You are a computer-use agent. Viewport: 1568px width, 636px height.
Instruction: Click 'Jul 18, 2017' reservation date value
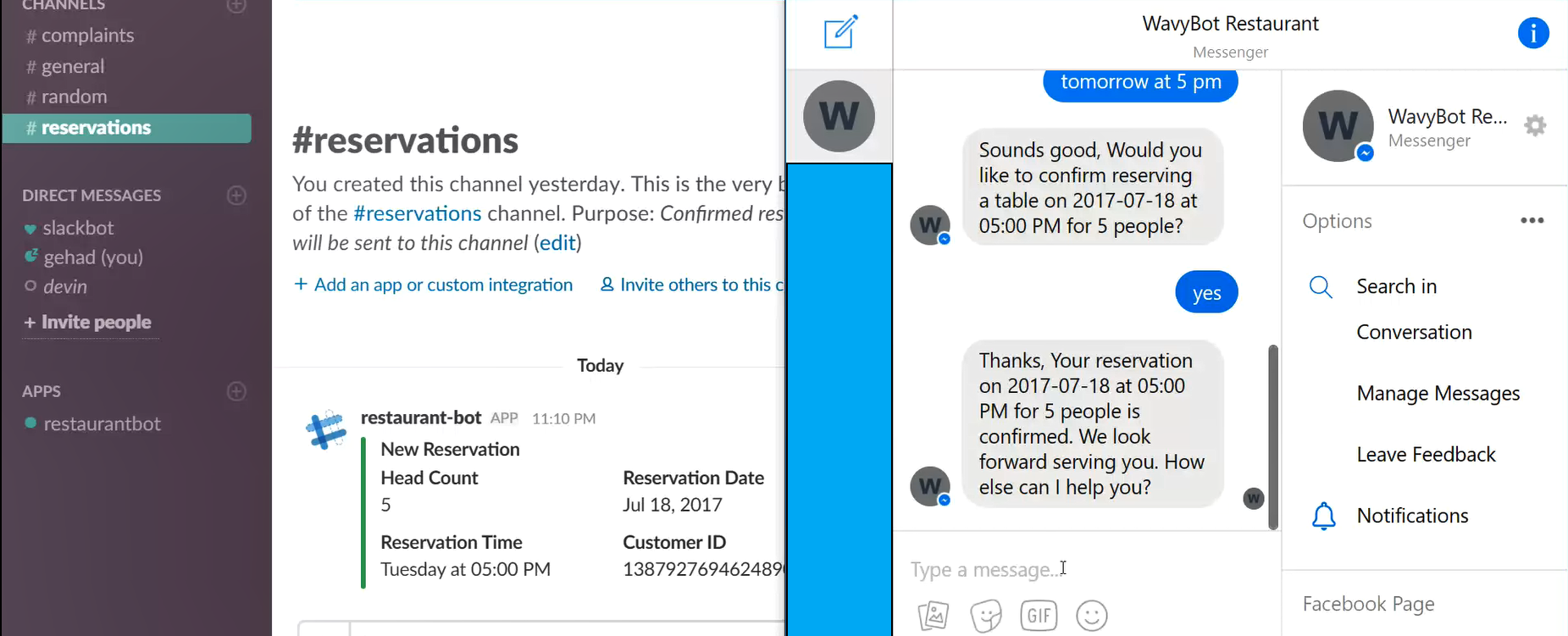[673, 506]
